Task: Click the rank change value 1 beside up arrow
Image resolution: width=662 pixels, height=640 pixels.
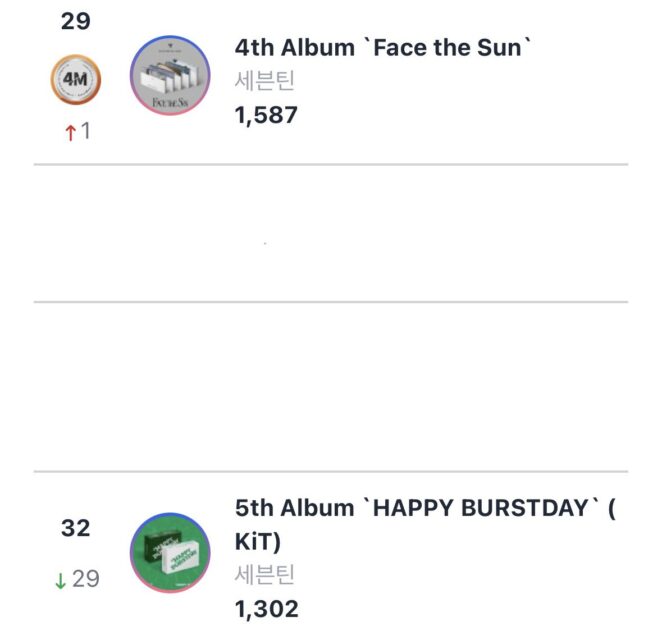Action: (86, 131)
